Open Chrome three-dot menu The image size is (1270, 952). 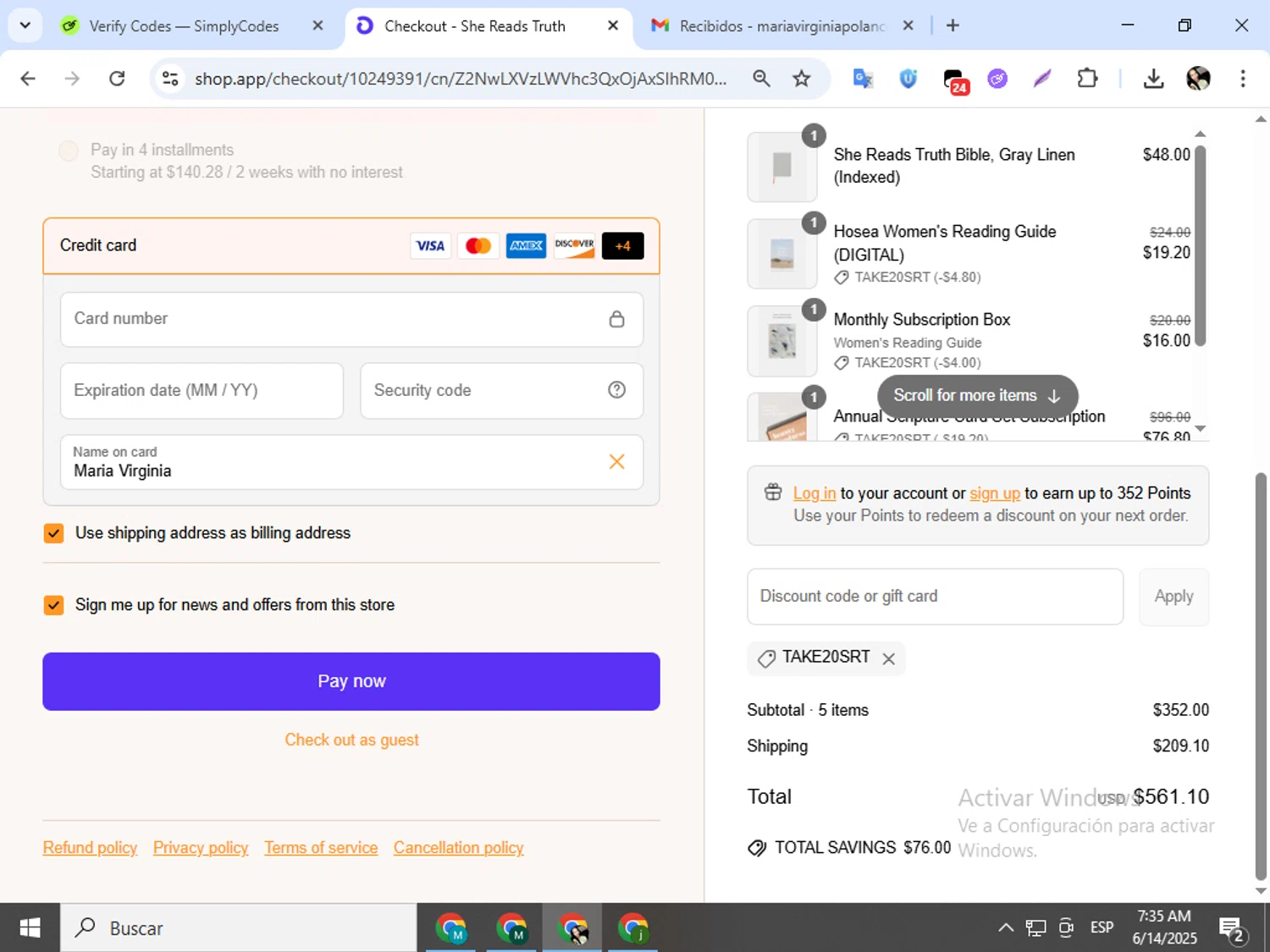pyautogui.click(x=1242, y=79)
